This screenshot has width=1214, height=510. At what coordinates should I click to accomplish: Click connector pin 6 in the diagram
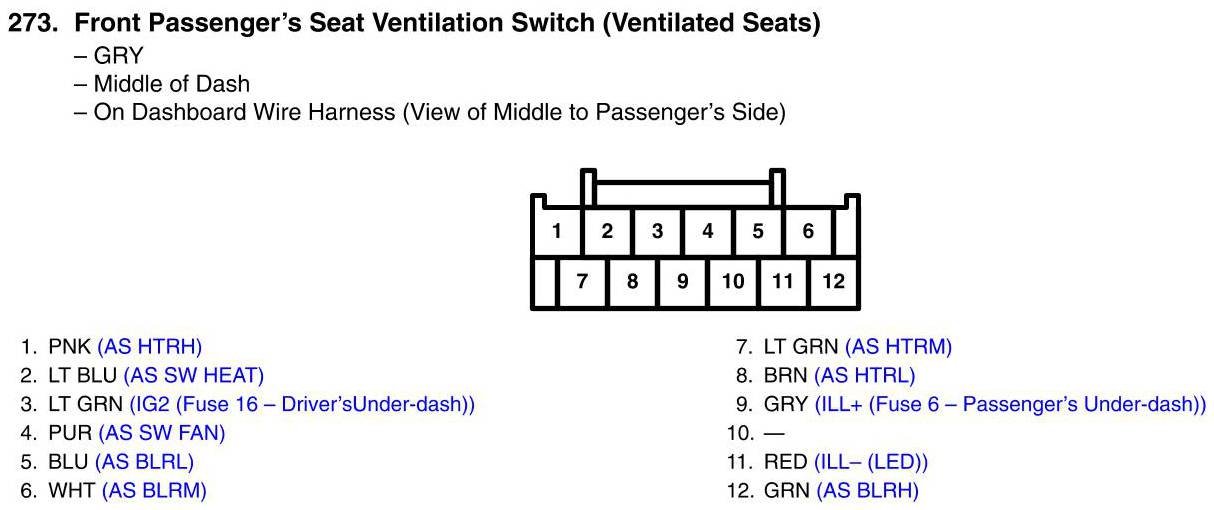pos(808,232)
